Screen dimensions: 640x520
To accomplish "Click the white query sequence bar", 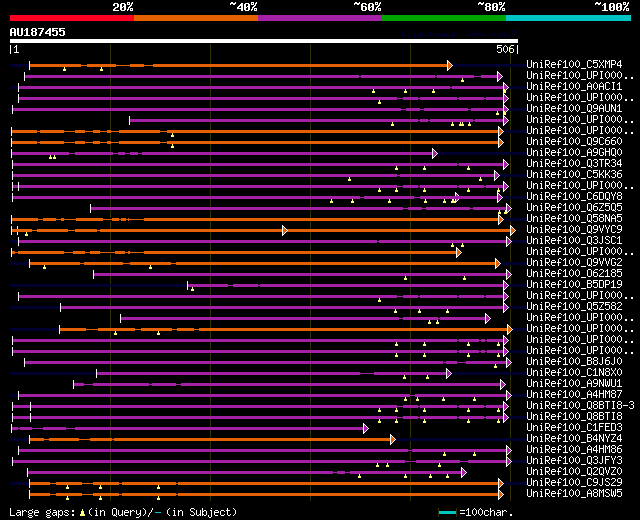I will click(x=264, y=41).
